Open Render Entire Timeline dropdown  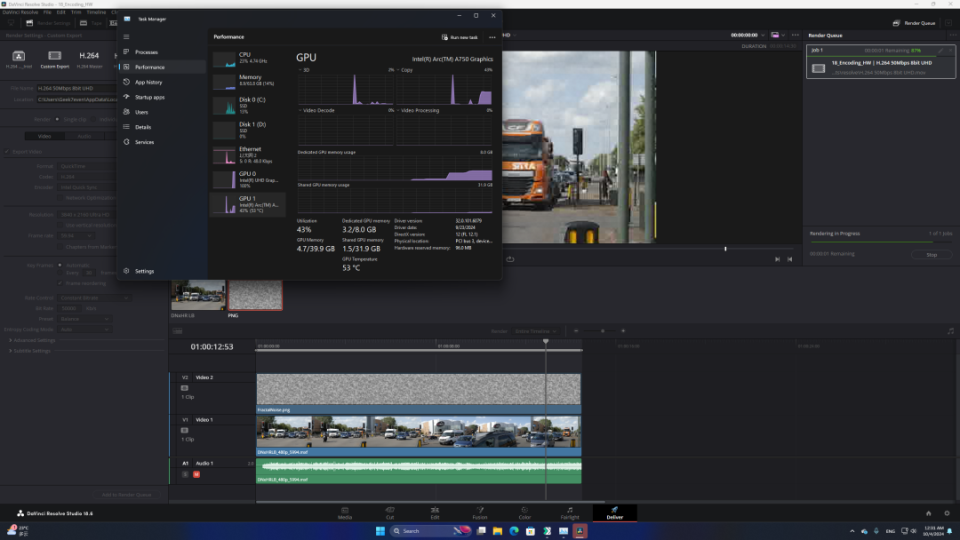(x=536, y=331)
